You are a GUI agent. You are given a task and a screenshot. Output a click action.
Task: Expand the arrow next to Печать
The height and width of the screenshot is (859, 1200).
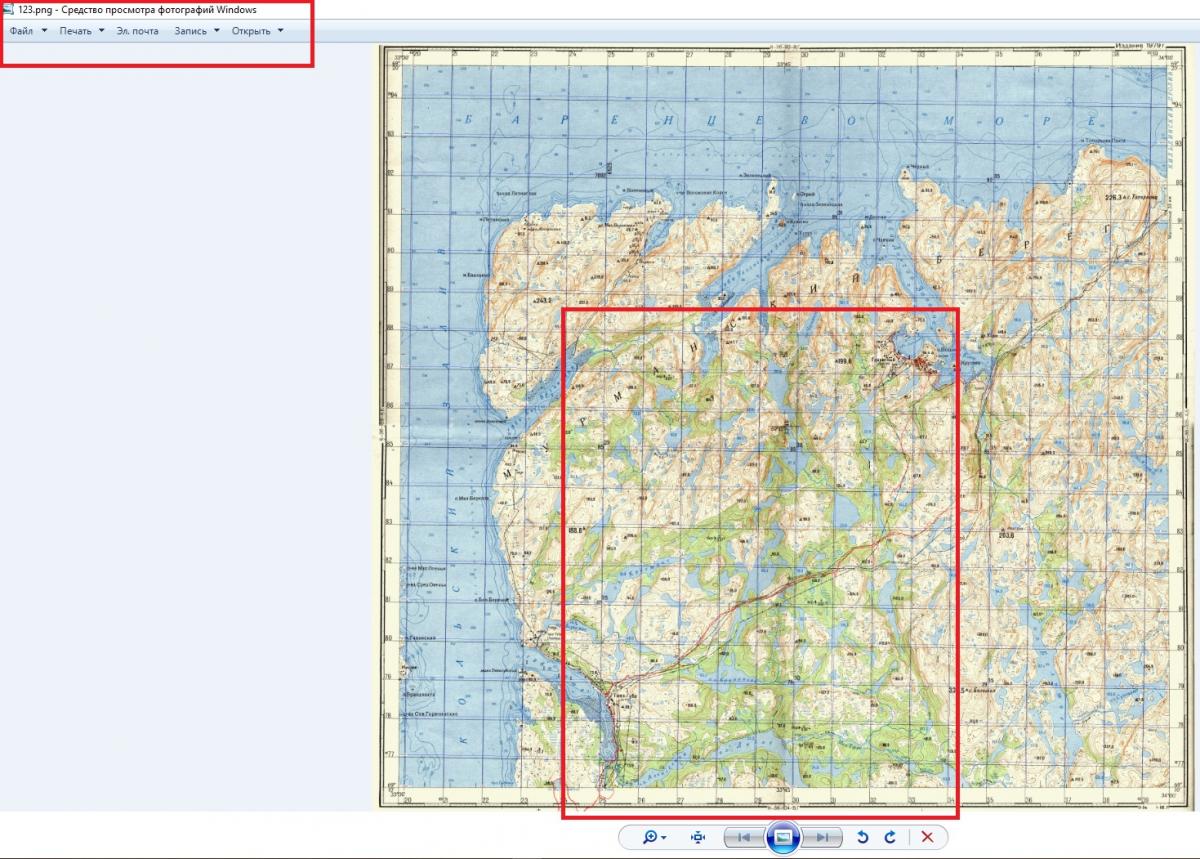[101, 31]
